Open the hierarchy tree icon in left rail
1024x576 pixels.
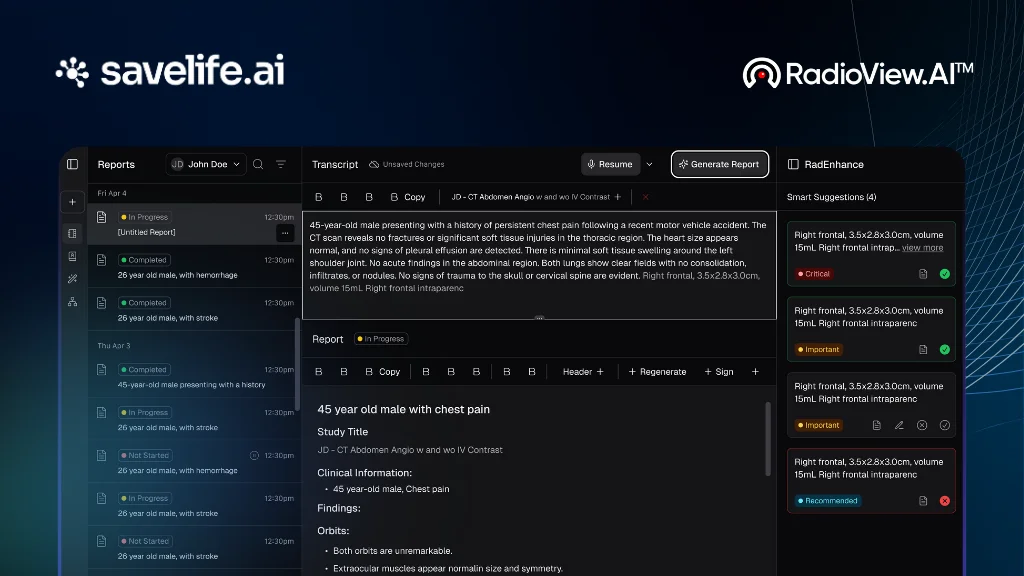pyautogui.click(x=72, y=302)
